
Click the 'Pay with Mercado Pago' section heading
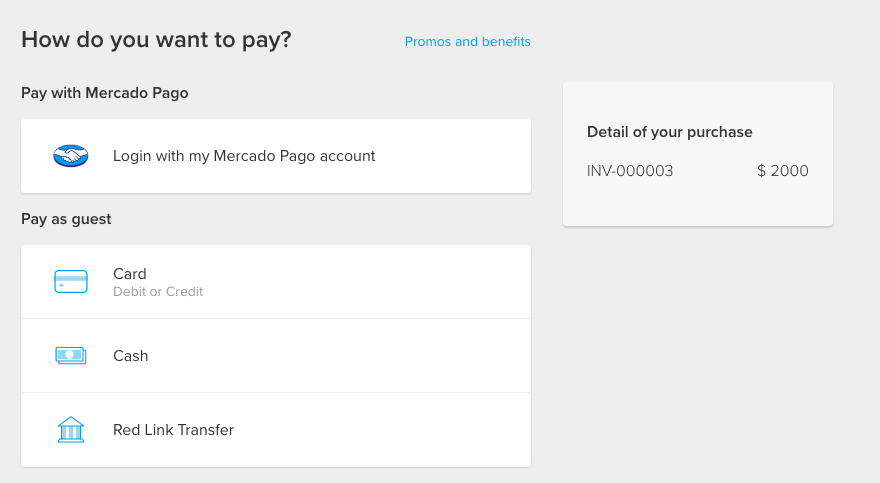pyautogui.click(x=105, y=93)
